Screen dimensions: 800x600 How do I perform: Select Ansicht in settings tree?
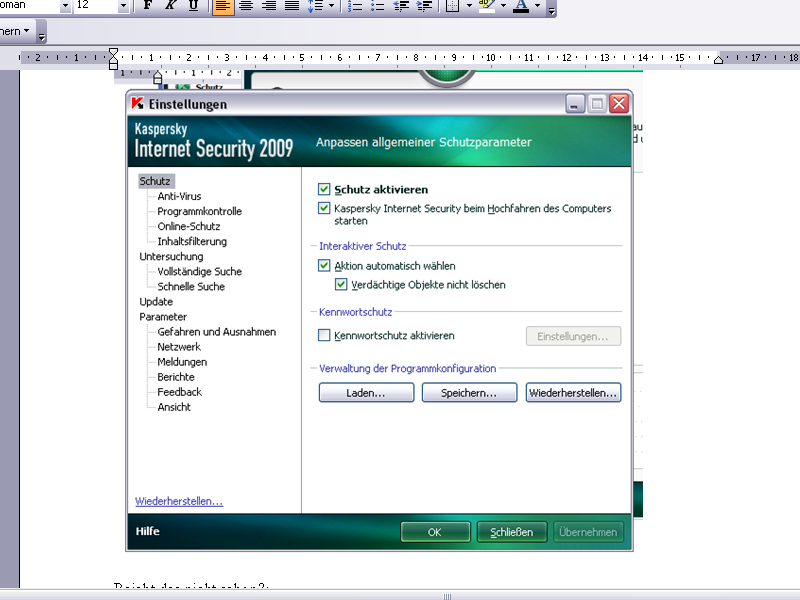(173, 407)
